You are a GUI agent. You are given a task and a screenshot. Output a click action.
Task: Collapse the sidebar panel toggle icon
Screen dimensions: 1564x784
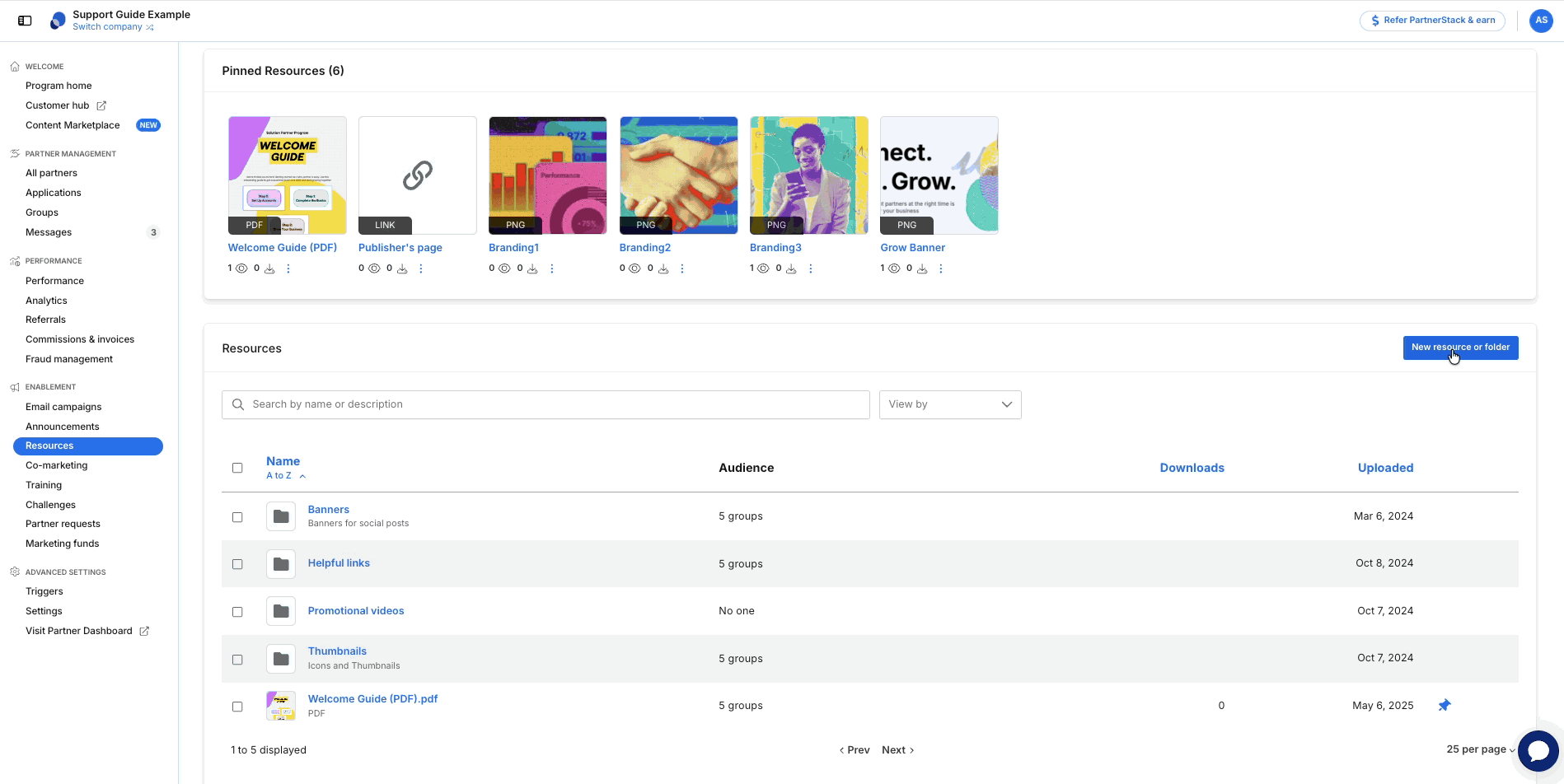(x=25, y=21)
